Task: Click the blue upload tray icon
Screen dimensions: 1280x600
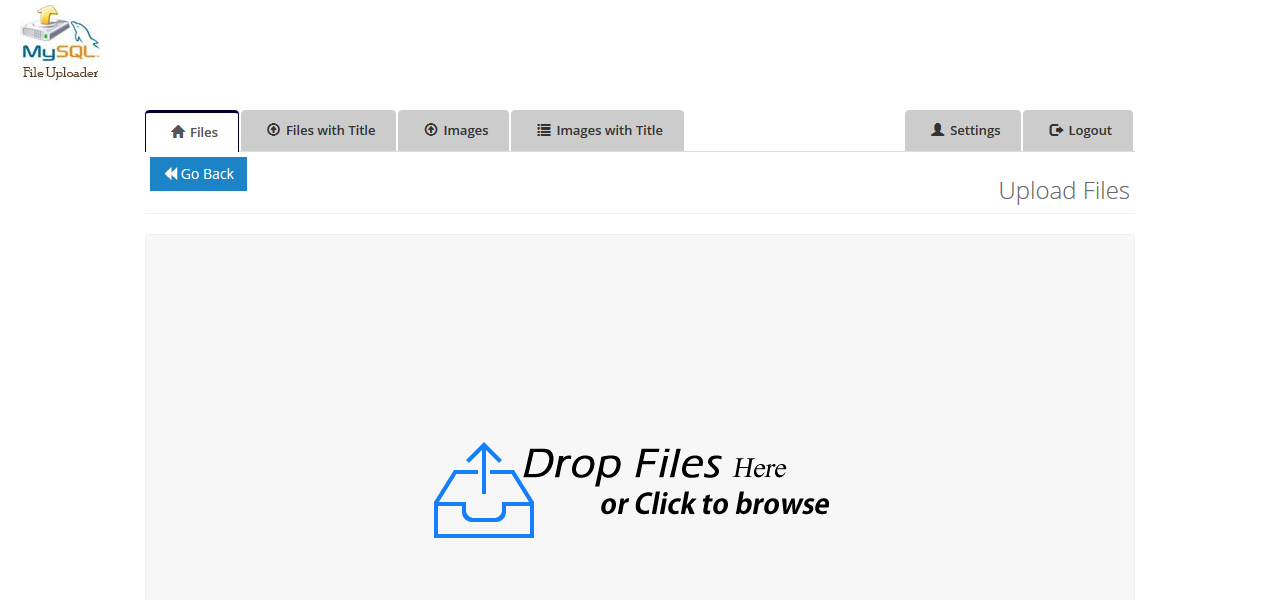Action: (x=484, y=490)
